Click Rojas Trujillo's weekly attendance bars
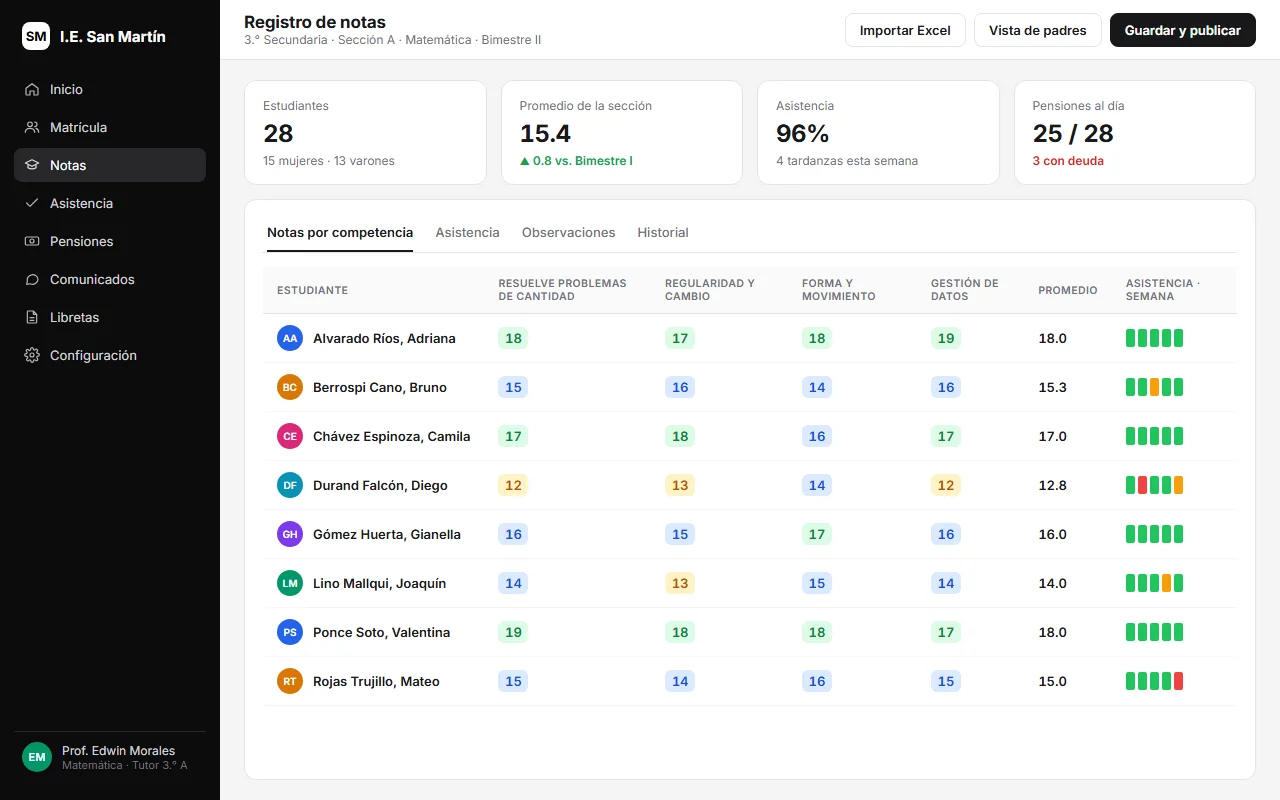 pos(1155,681)
